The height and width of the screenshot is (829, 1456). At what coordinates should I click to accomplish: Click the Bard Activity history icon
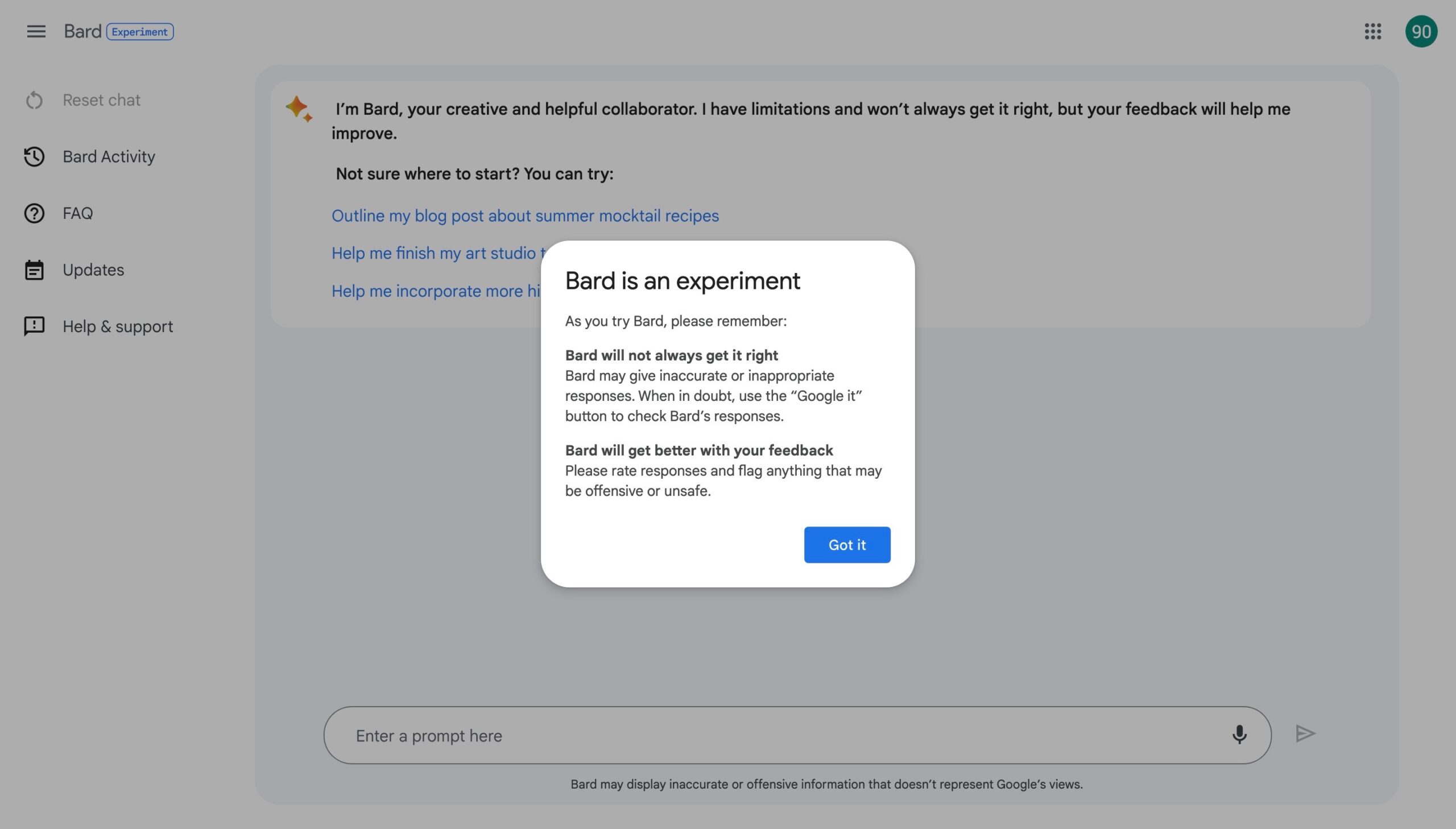click(34, 156)
